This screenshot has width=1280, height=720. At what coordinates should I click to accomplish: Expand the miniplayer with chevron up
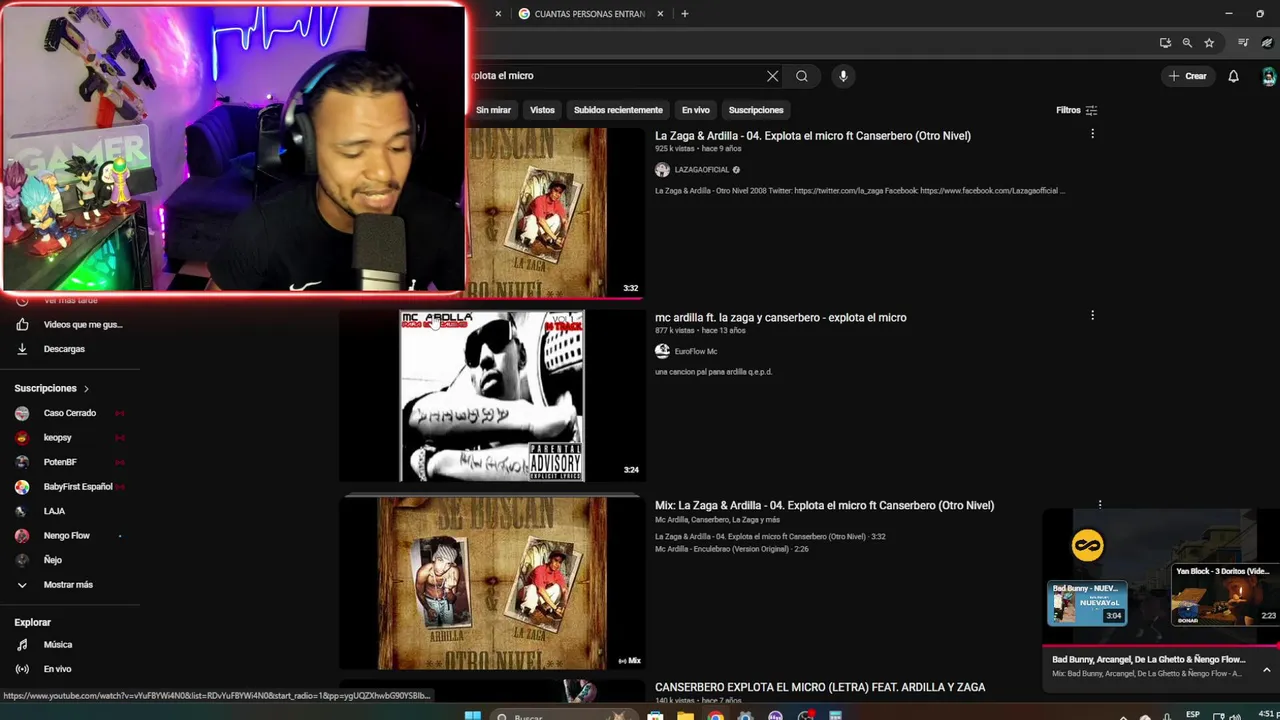click(1266, 669)
